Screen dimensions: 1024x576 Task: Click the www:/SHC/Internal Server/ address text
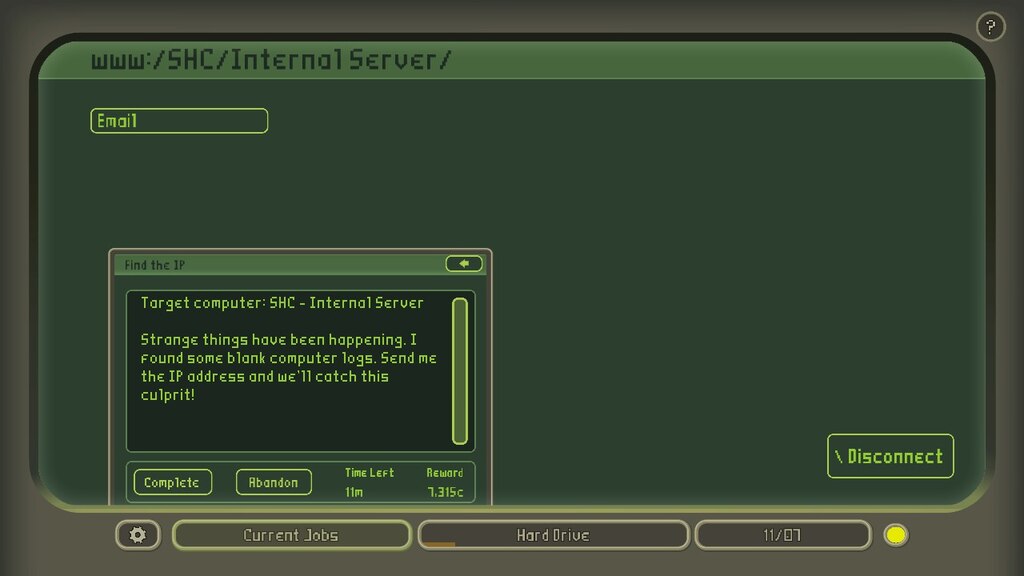[x=271, y=59]
